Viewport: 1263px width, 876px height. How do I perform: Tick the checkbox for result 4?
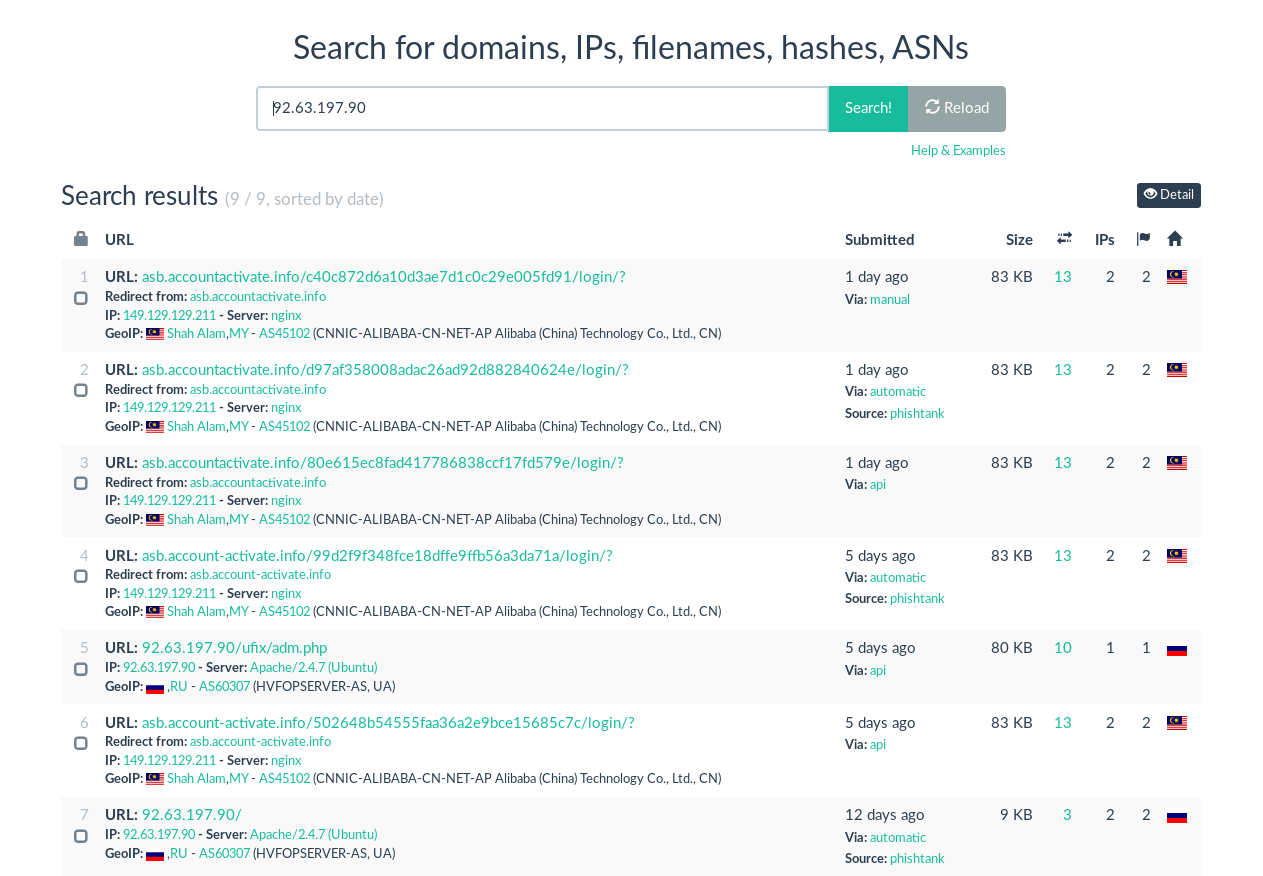coord(81,576)
